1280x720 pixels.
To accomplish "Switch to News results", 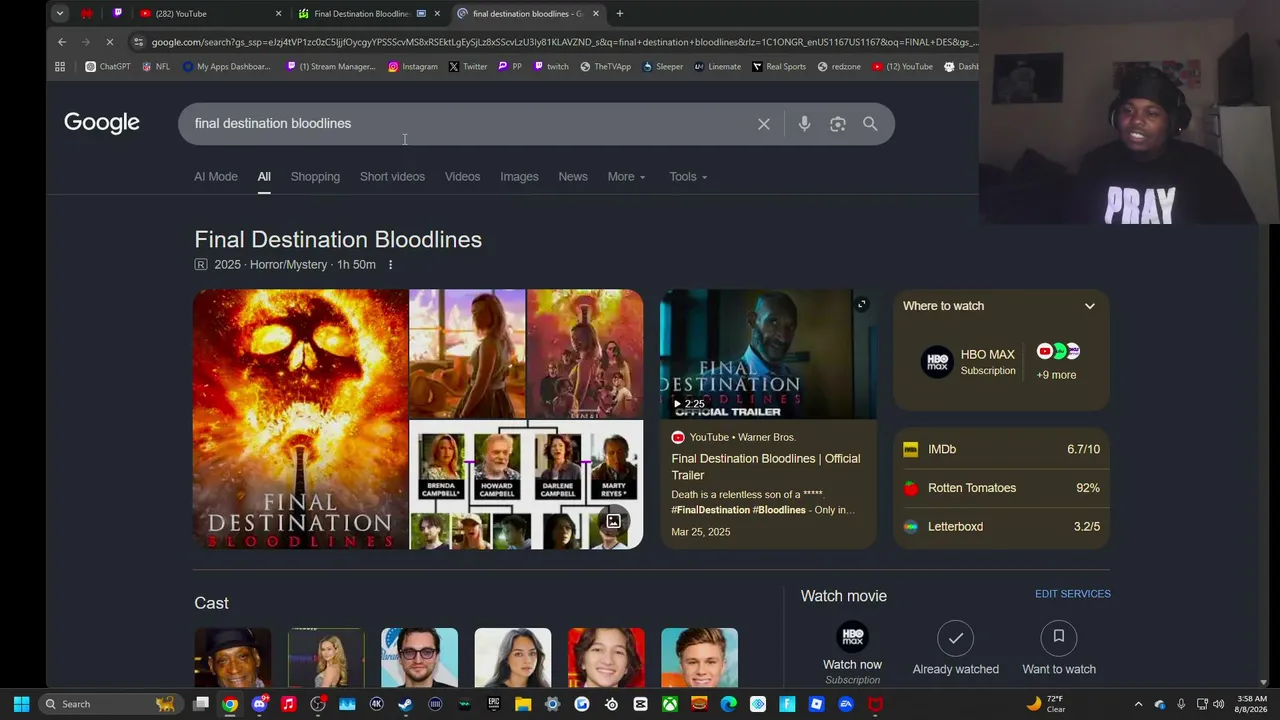I will coord(573,177).
